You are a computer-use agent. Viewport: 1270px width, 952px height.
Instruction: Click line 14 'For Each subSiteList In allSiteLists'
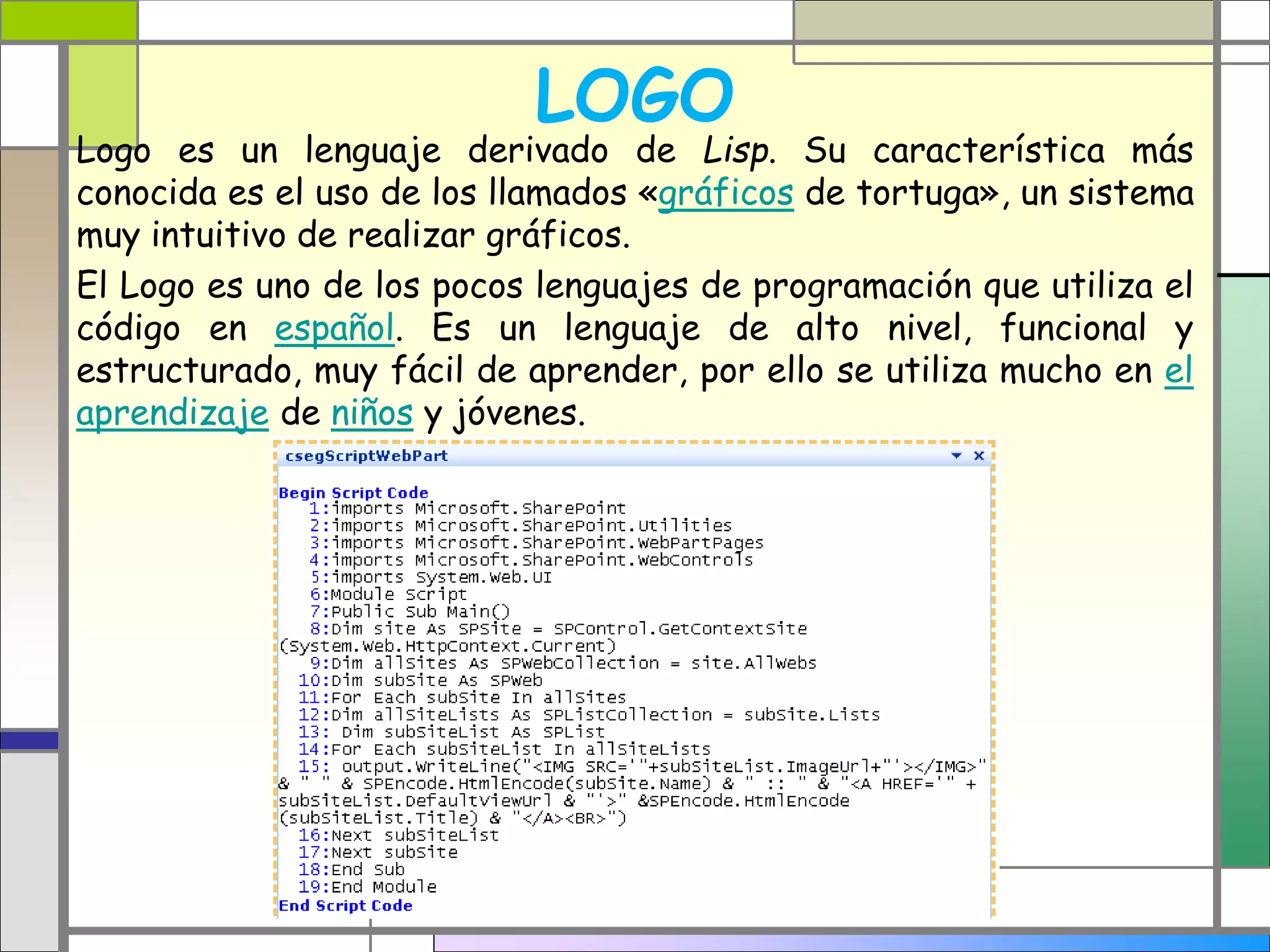[x=504, y=750]
